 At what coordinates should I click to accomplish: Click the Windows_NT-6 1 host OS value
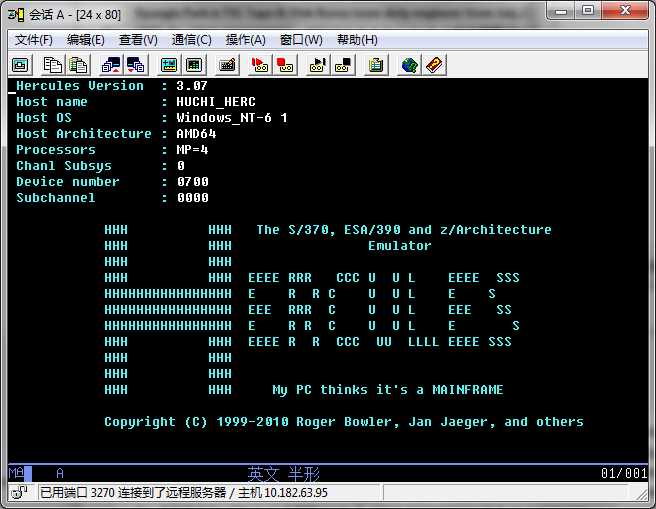click(232, 118)
